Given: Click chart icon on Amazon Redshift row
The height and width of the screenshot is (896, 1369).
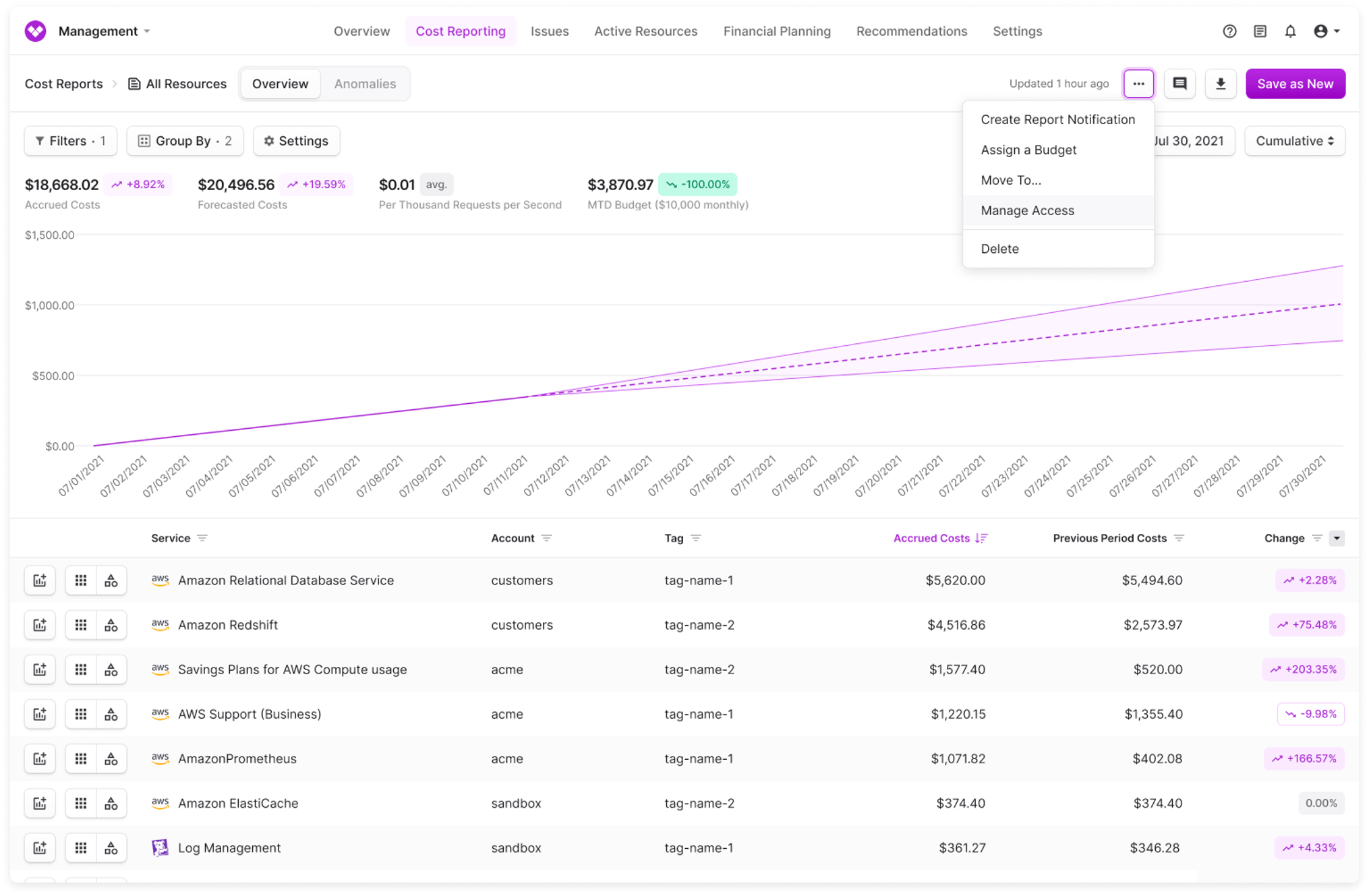Looking at the screenshot, I should 40,625.
